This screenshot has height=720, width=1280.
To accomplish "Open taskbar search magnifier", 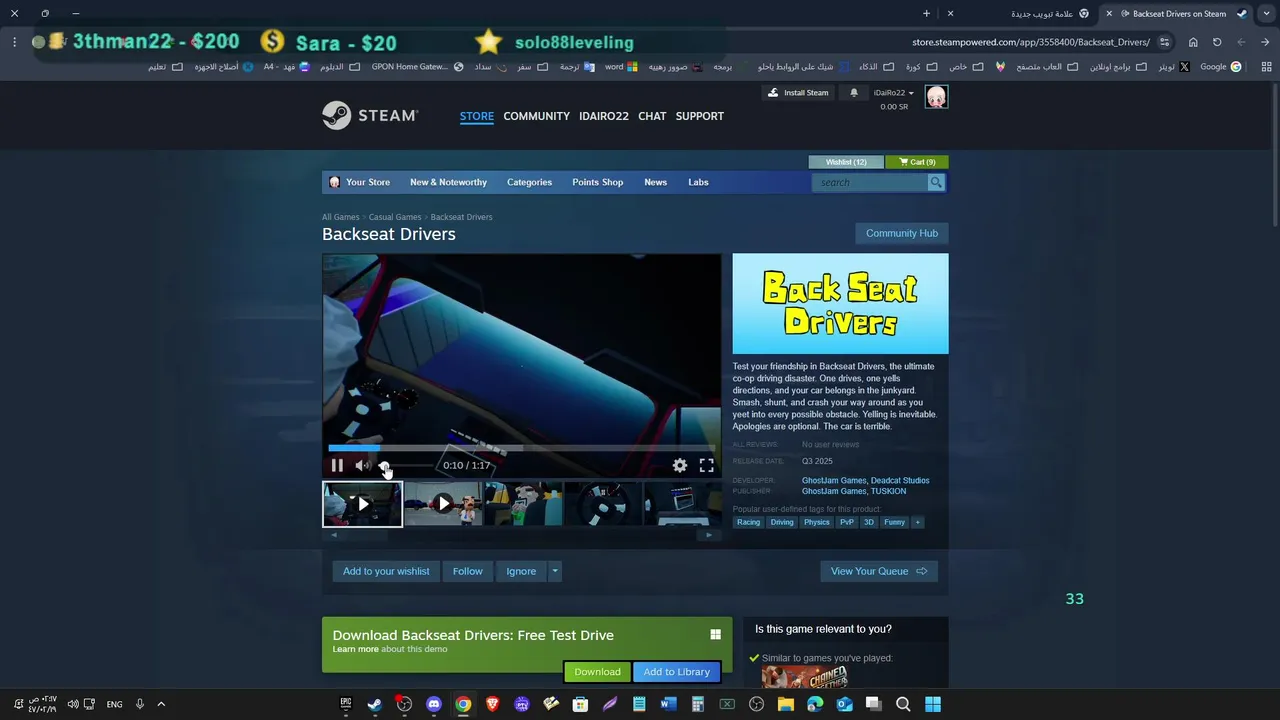I will click(903, 704).
